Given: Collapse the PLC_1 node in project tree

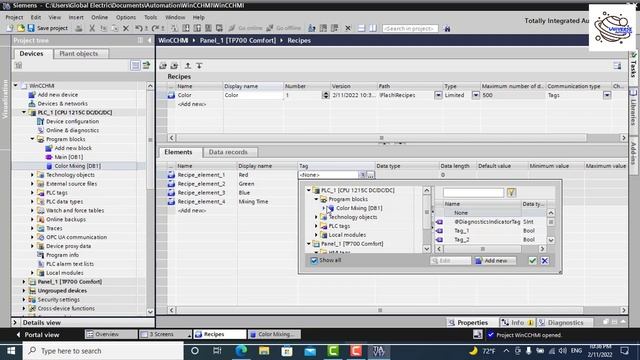Looking at the screenshot, I should pyautogui.click(x=24, y=112).
